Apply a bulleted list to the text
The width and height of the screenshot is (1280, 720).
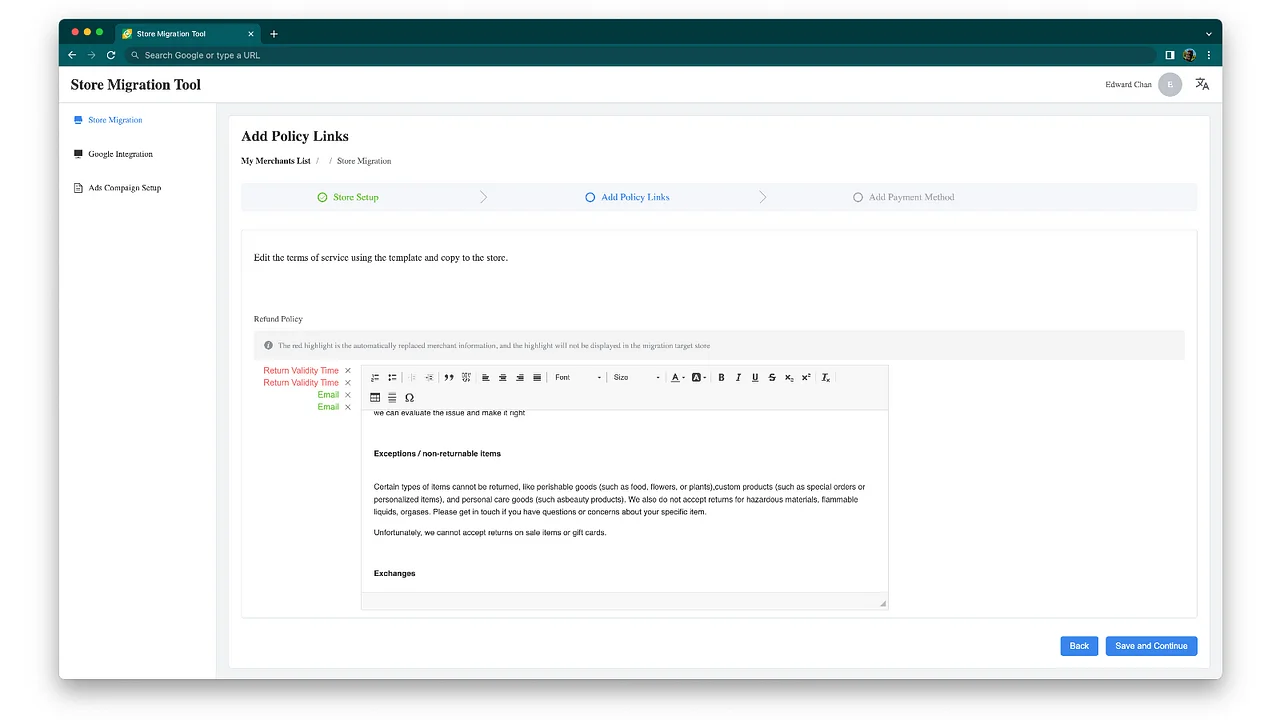click(x=391, y=377)
